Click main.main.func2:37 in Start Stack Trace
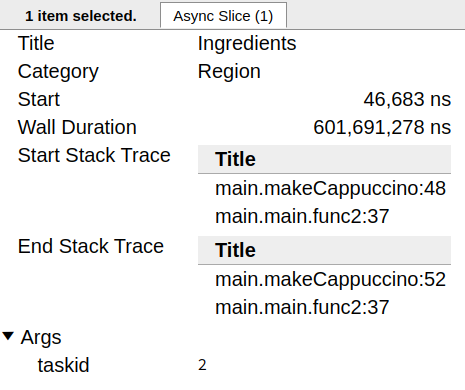Viewport: 465px width, 390px height. 302,216
